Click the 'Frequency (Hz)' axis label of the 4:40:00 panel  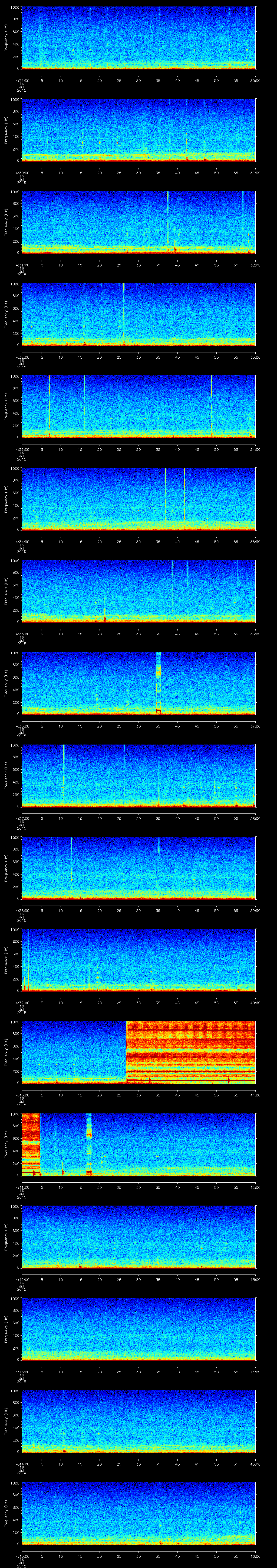point(6,1052)
